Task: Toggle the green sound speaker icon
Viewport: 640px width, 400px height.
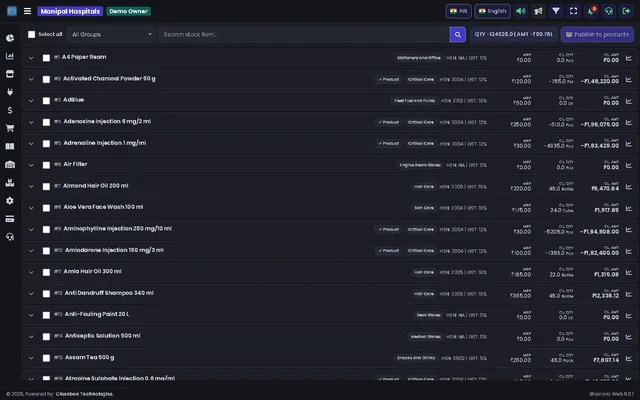Action: pyautogui.click(x=521, y=11)
